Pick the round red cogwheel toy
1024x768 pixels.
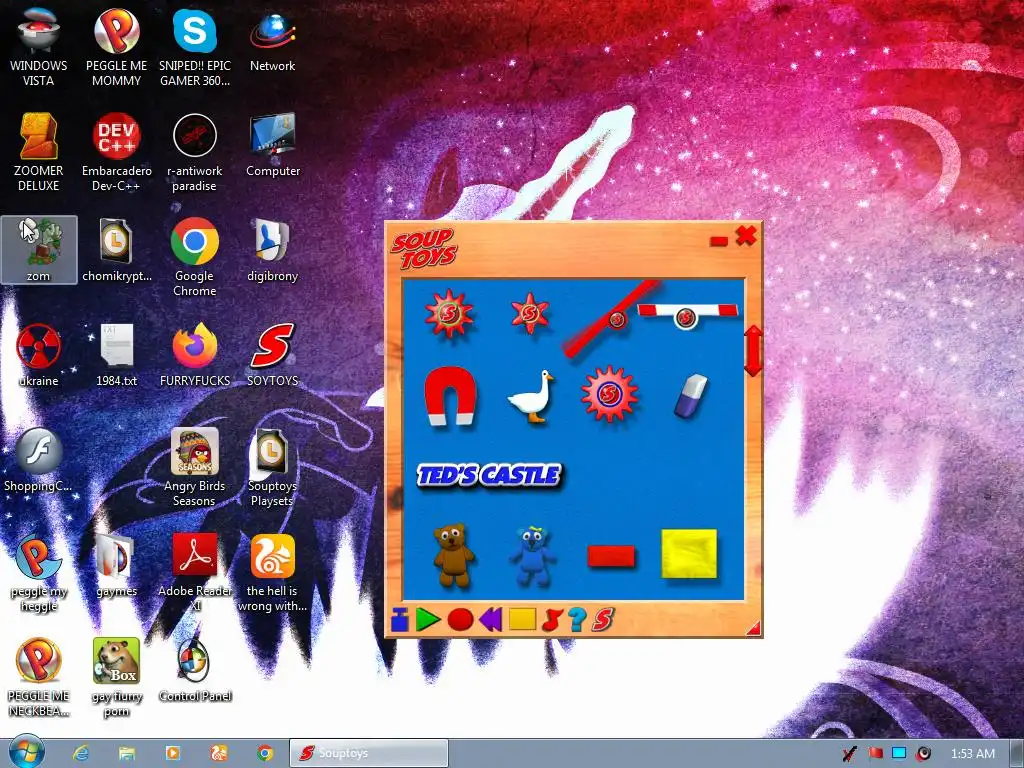coord(609,394)
